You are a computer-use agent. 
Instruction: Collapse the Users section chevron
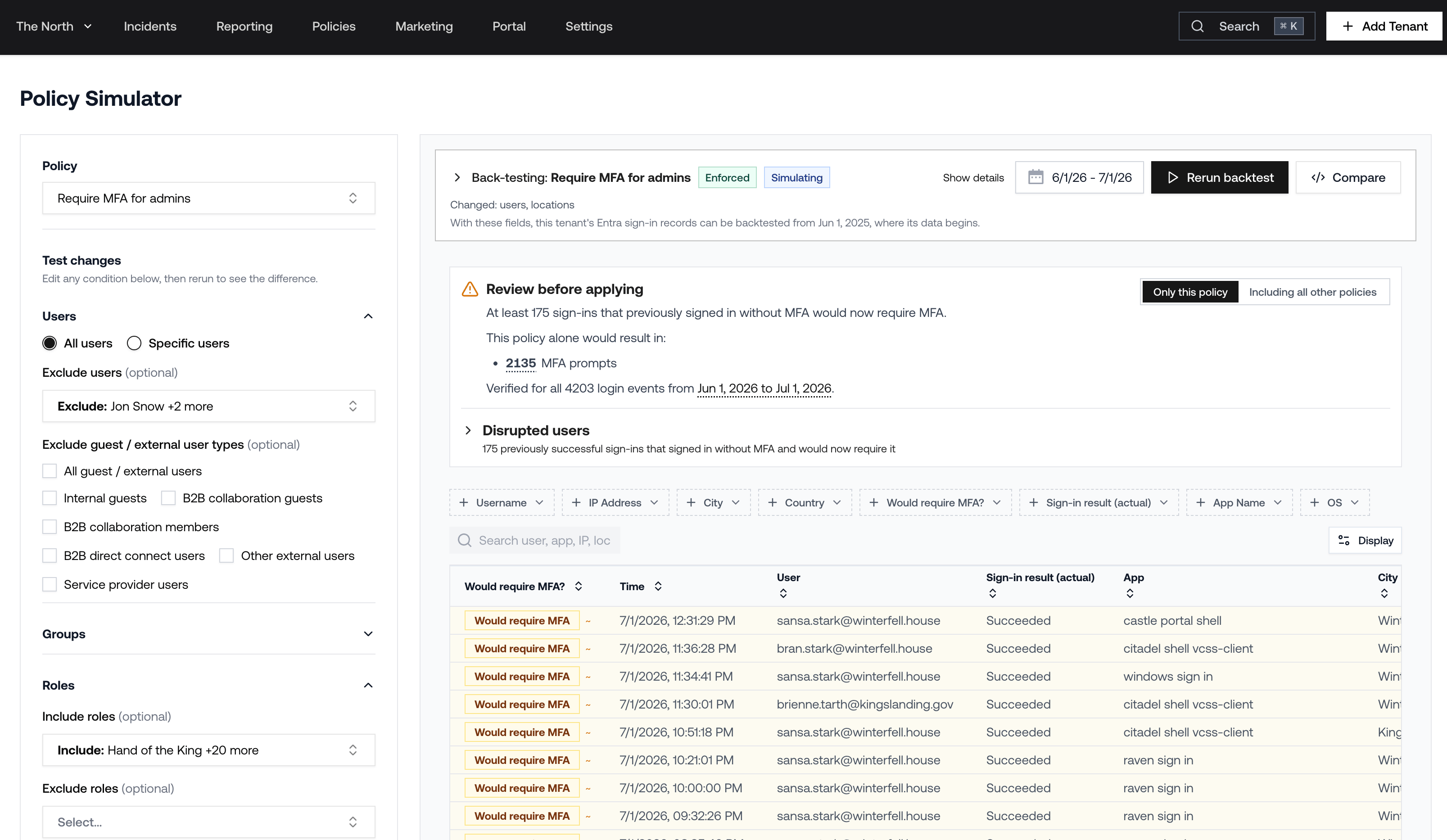tap(368, 316)
